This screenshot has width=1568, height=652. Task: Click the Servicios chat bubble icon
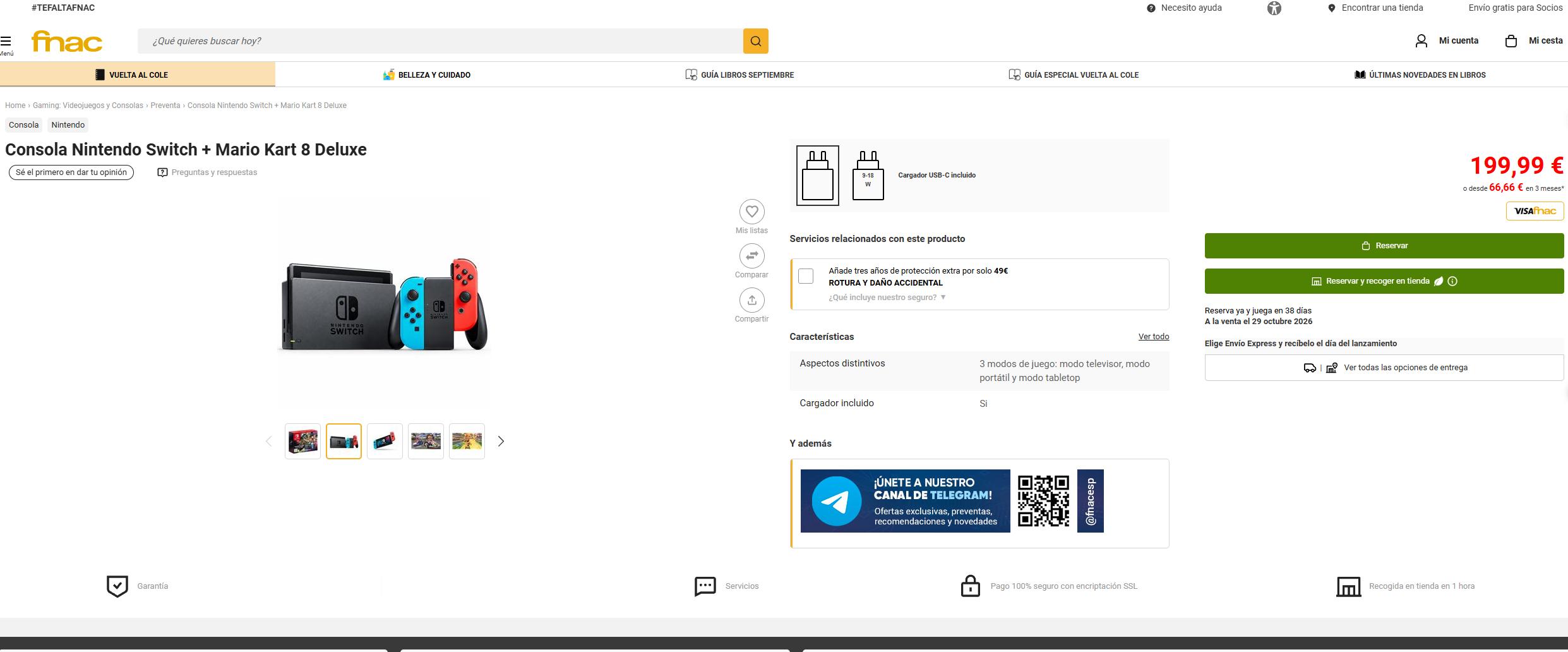[x=705, y=586]
